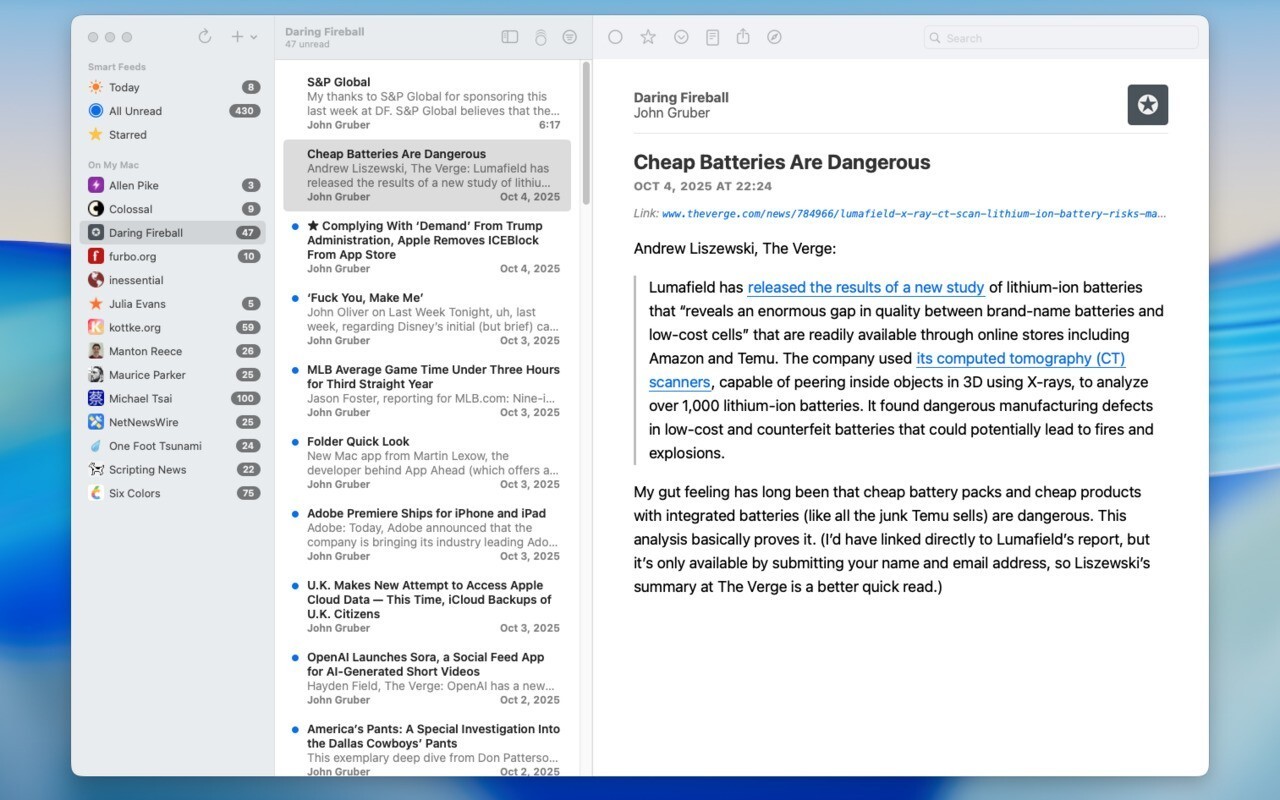This screenshot has width=1280, height=800.
Task: Click the Share icon
Action: point(743,37)
